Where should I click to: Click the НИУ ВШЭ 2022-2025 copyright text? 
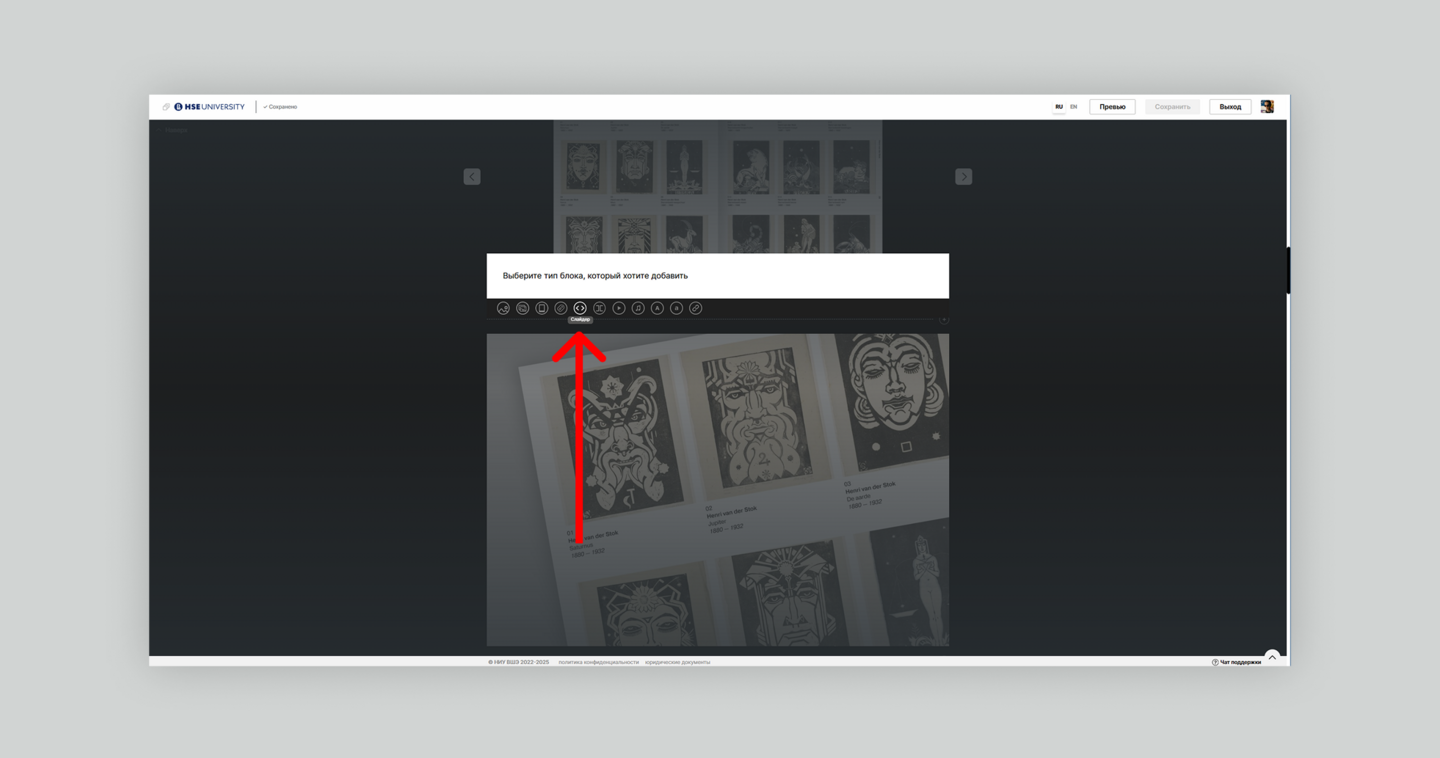click(519, 662)
